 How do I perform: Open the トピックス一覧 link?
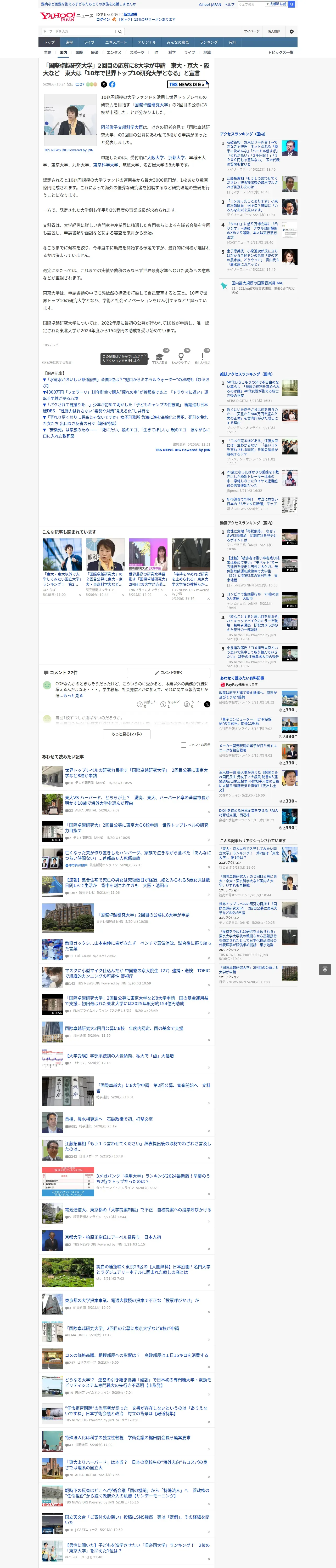point(281,52)
